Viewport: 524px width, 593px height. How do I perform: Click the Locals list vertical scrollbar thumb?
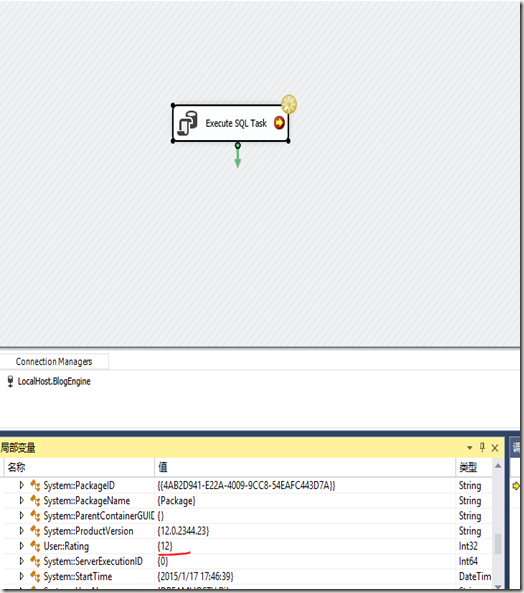498,543
